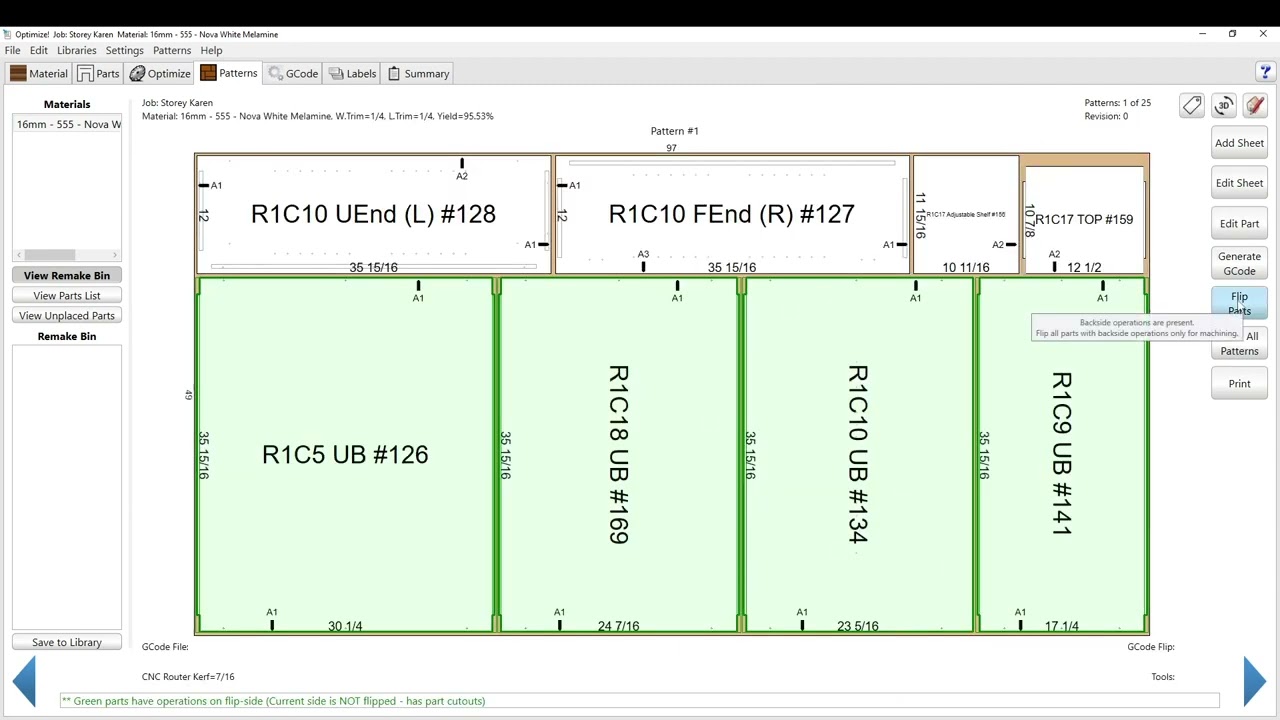Image resolution: width=1280 pixels, height=720 pixels.
Task: Select the 16mm Nova White material item
Action: pyautogui.click(x=68, y=124)
